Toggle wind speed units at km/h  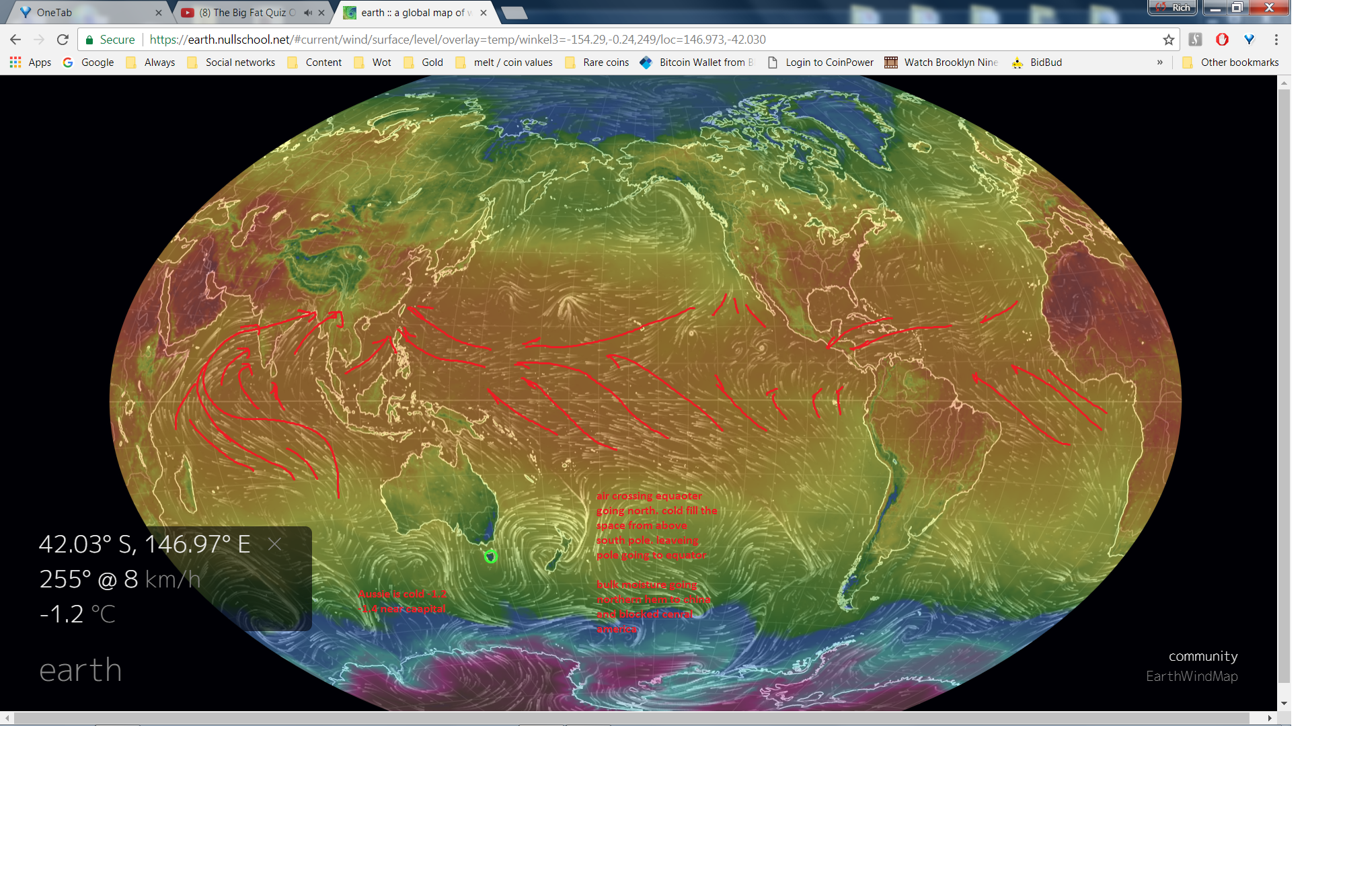click(x=173, y=579)
